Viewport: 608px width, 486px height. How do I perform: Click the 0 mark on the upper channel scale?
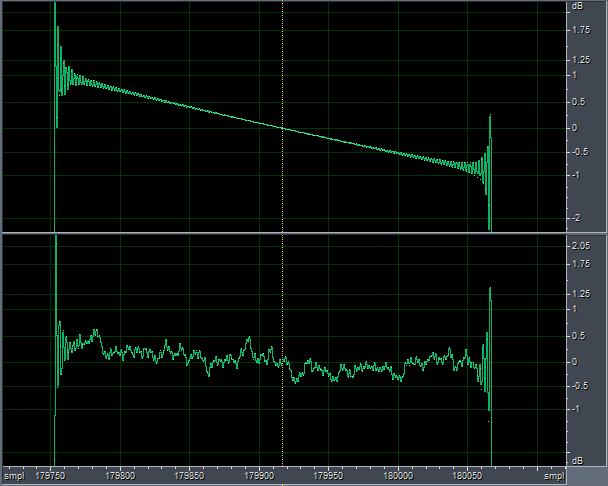click(575, 128)
